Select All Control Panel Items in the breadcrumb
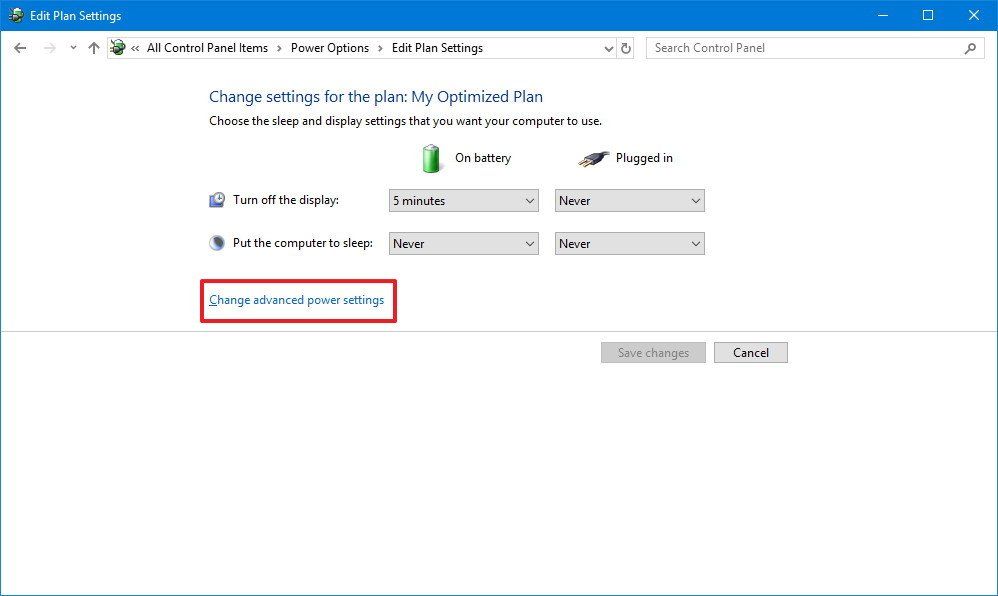 (x=207, y=47)
